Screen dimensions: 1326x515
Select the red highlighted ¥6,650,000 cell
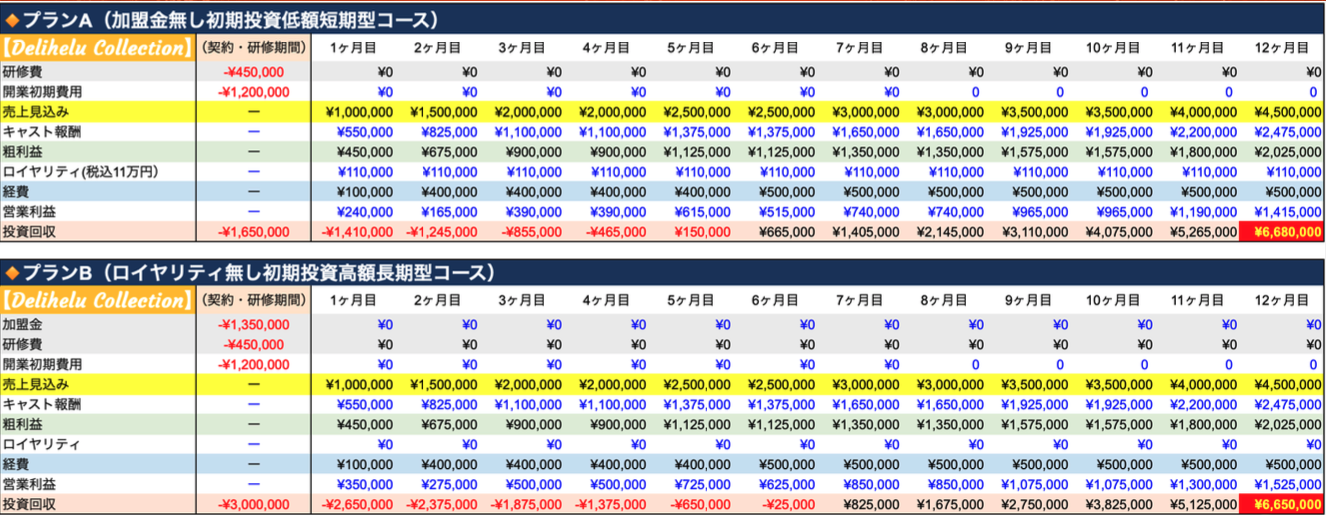click(1281, 504)
